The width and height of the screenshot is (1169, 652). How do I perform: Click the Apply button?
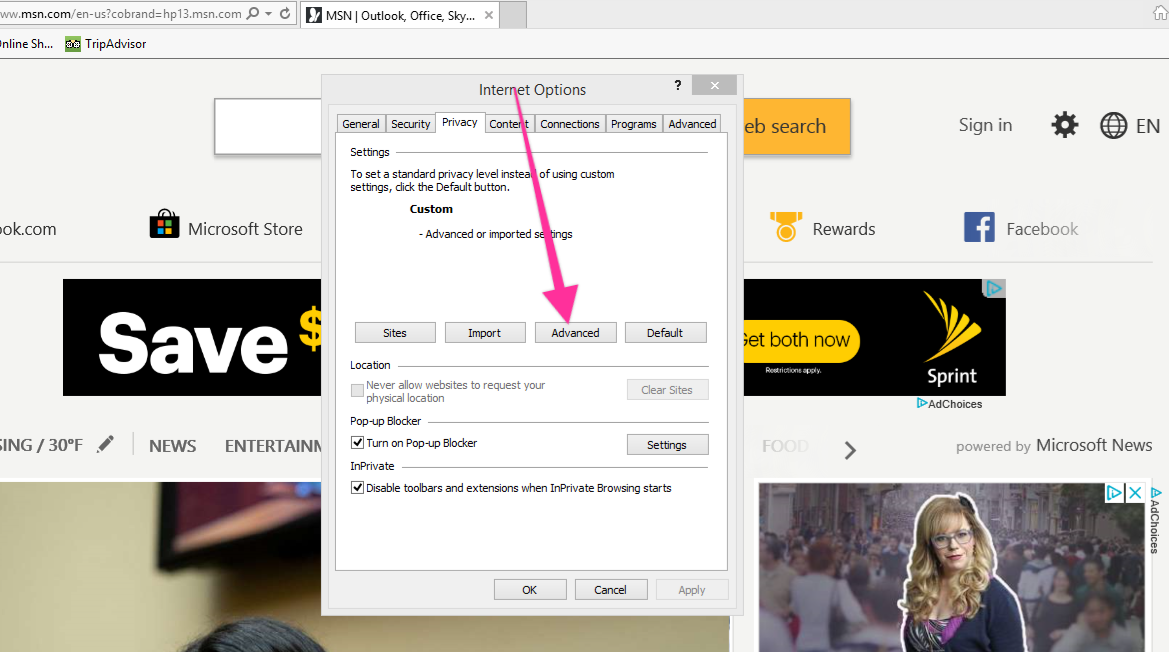tap(692, 589)
